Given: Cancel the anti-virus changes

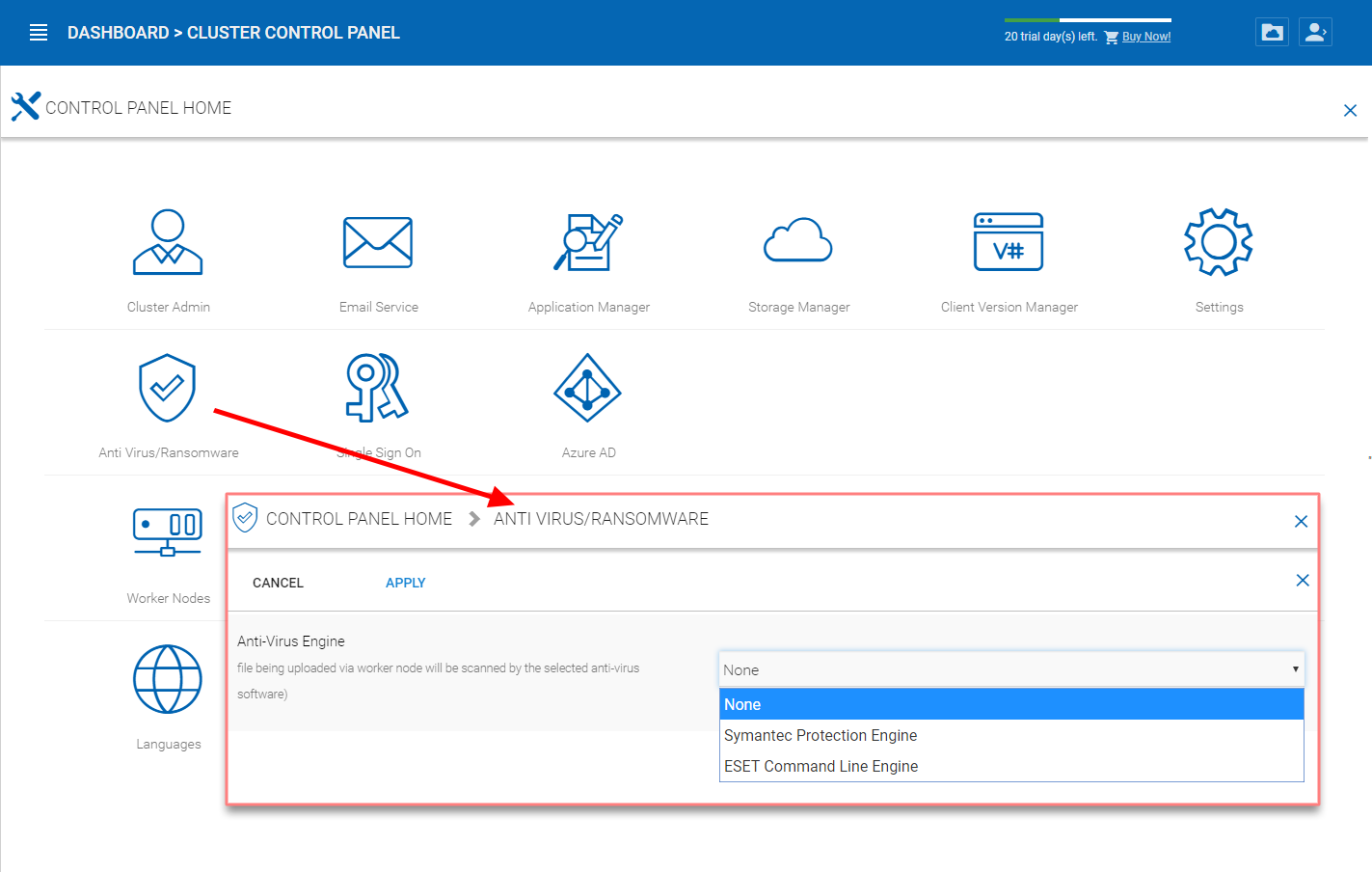Looking at the screenshot, I should tap(278, 583).
